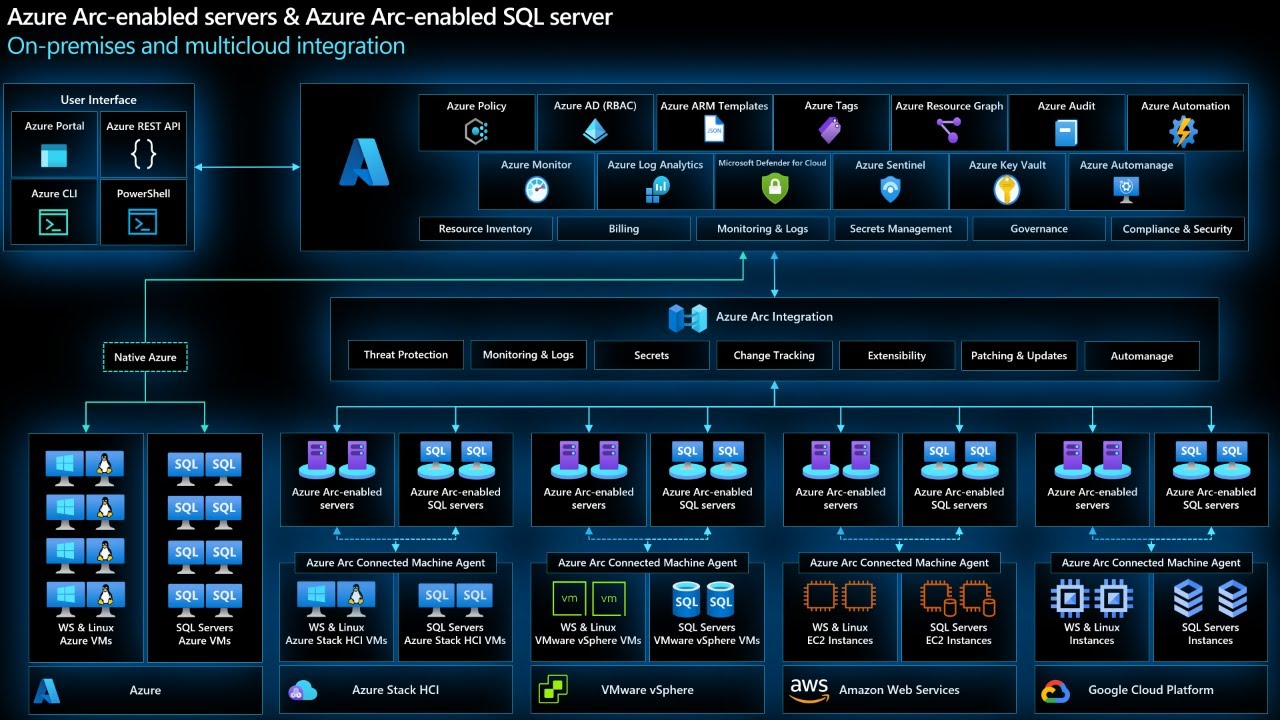Click Connected Machine Agent above Google Cloud Platform
The height and width of the screenshot is (720, 1280).
pyautogui.click(x=1152, y=563)
